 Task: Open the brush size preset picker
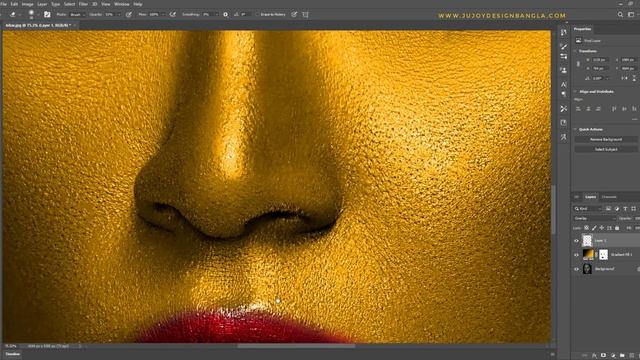pos(31,14)
